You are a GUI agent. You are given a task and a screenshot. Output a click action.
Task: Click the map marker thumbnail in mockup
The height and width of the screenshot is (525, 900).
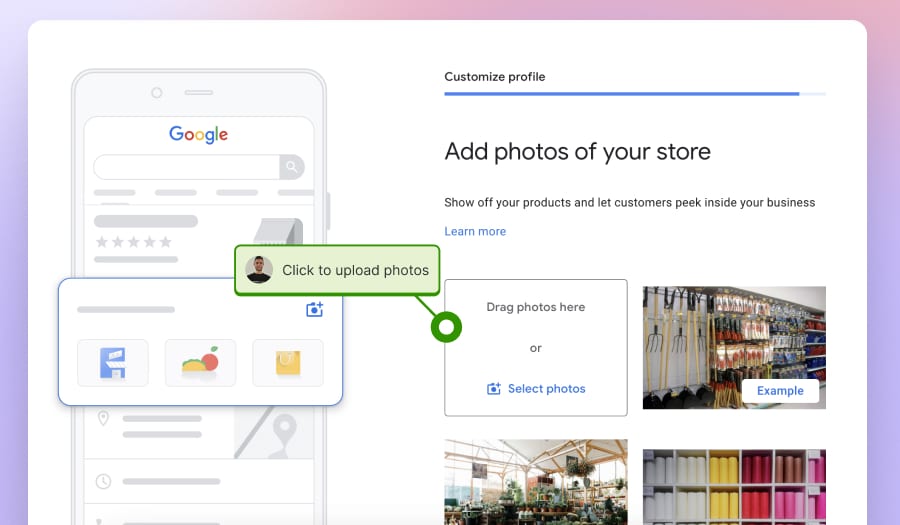pos(274,431)
